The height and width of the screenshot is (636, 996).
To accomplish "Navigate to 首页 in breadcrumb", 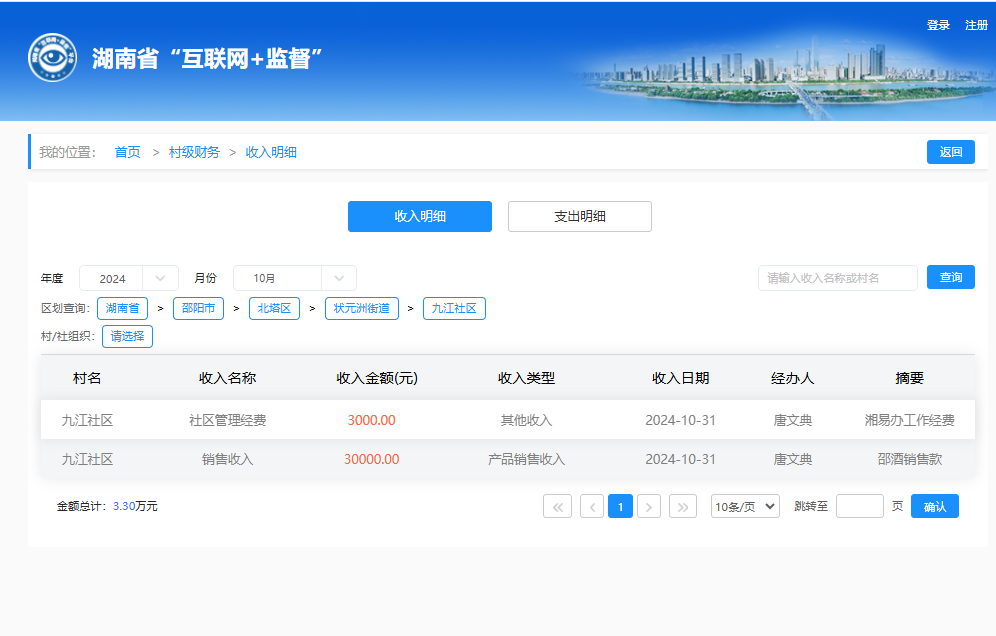I will [x=127, y=152].
